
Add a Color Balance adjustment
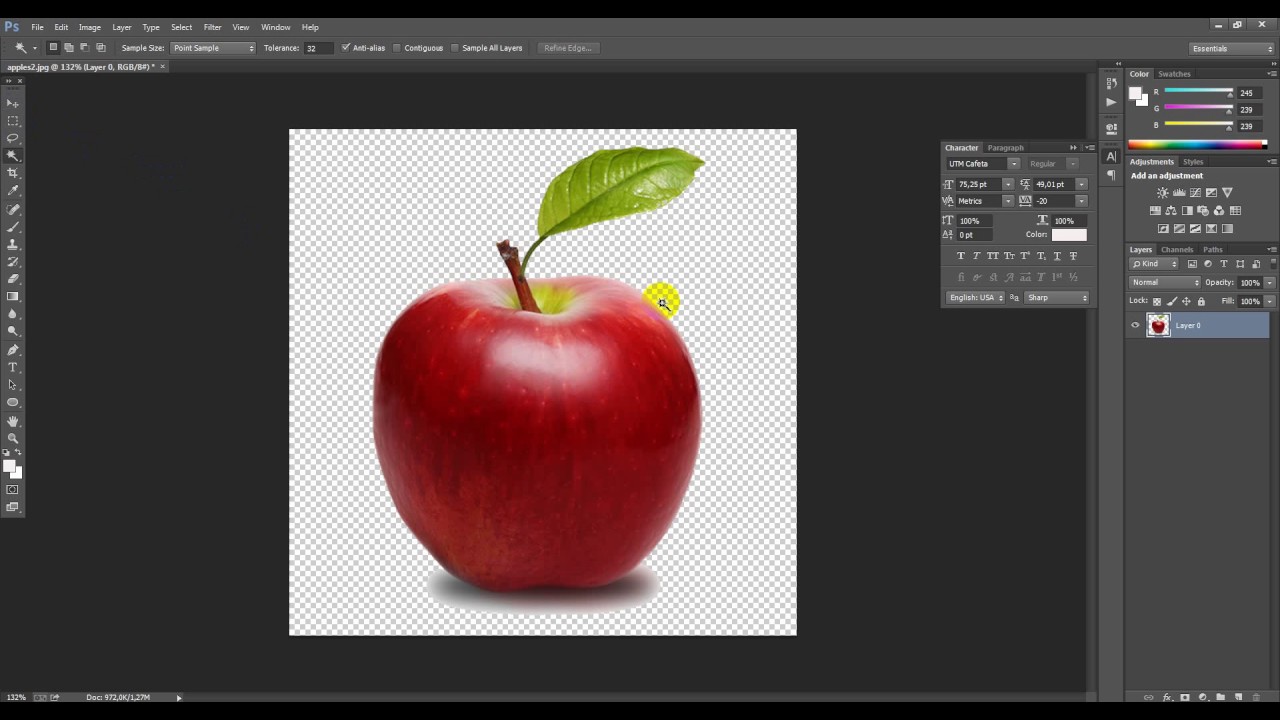tap(1171, 211)
